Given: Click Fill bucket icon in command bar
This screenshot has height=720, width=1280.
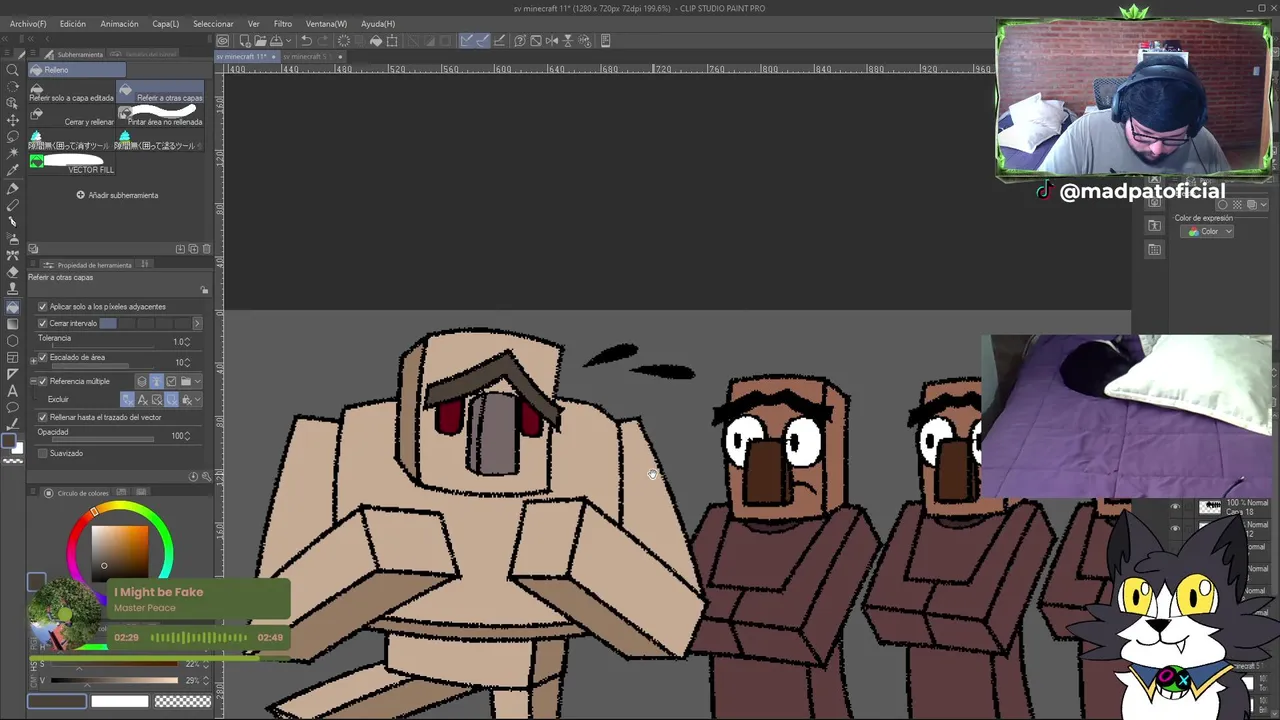Looking at the screenshot, I should 376,41.
